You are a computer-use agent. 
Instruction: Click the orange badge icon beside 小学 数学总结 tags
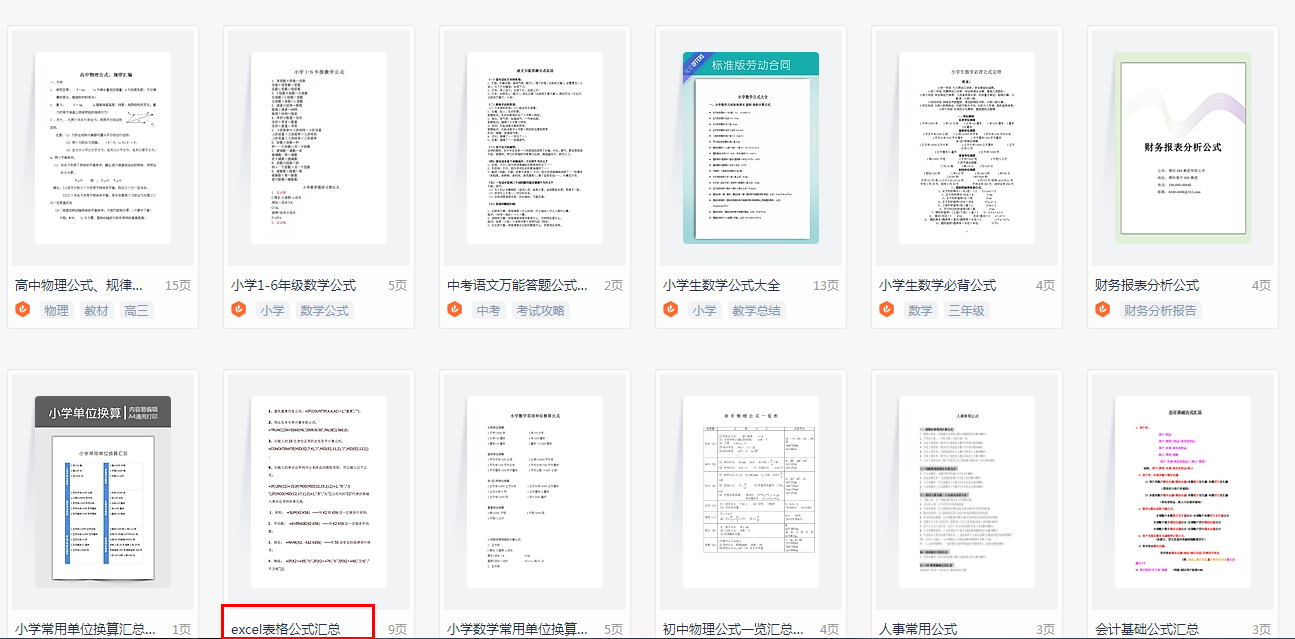pos(671,310)
